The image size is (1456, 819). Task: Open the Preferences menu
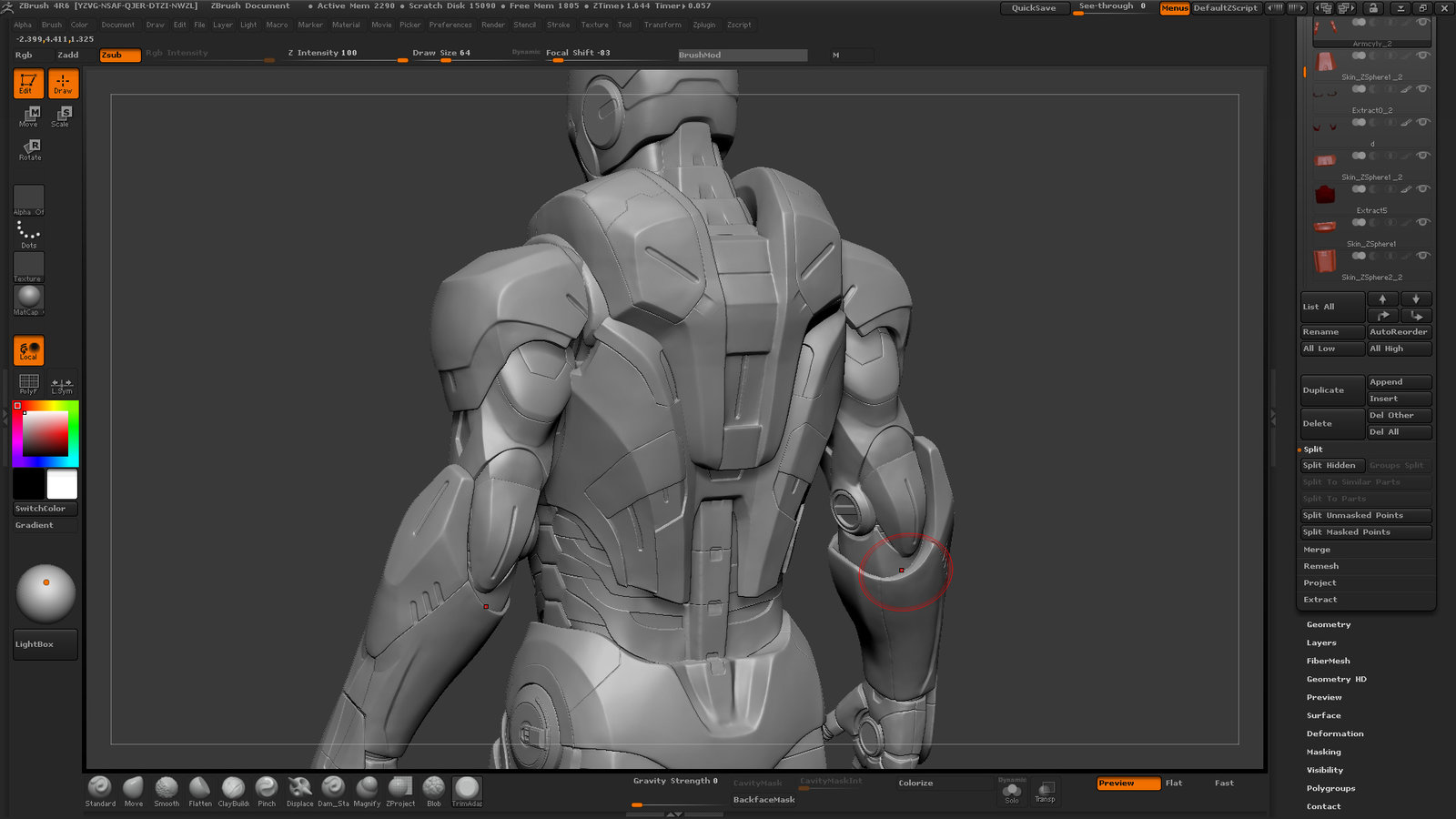450,25
